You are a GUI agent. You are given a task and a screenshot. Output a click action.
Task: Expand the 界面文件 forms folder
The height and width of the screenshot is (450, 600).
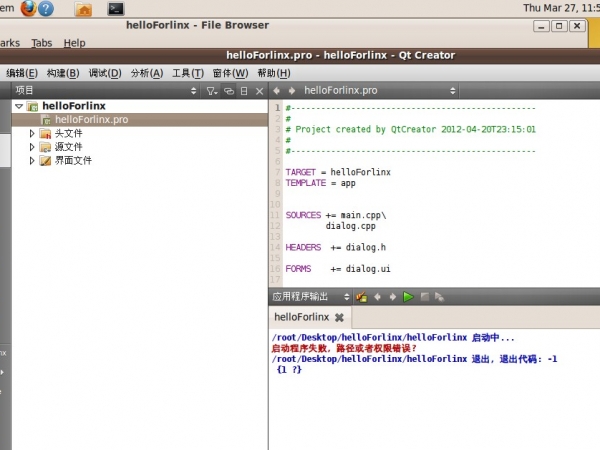pyautogui.click(x=32, y=160)
